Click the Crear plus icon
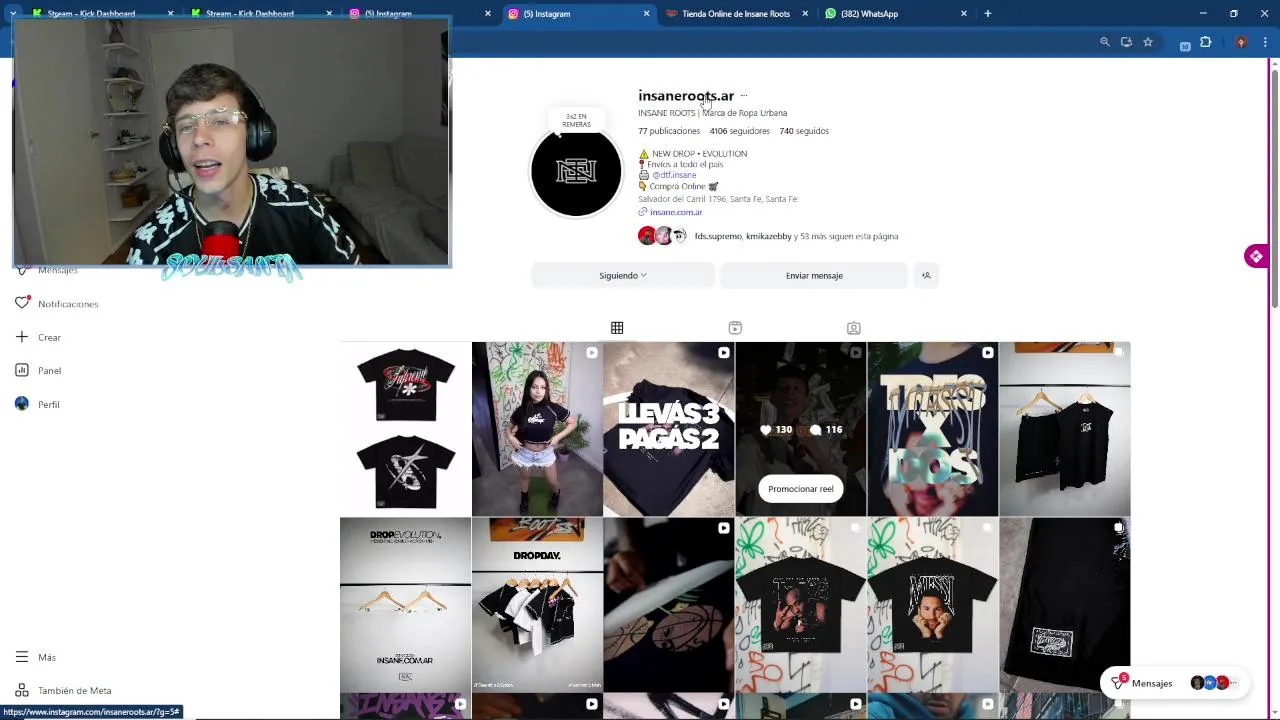 [x=22, y=337]
